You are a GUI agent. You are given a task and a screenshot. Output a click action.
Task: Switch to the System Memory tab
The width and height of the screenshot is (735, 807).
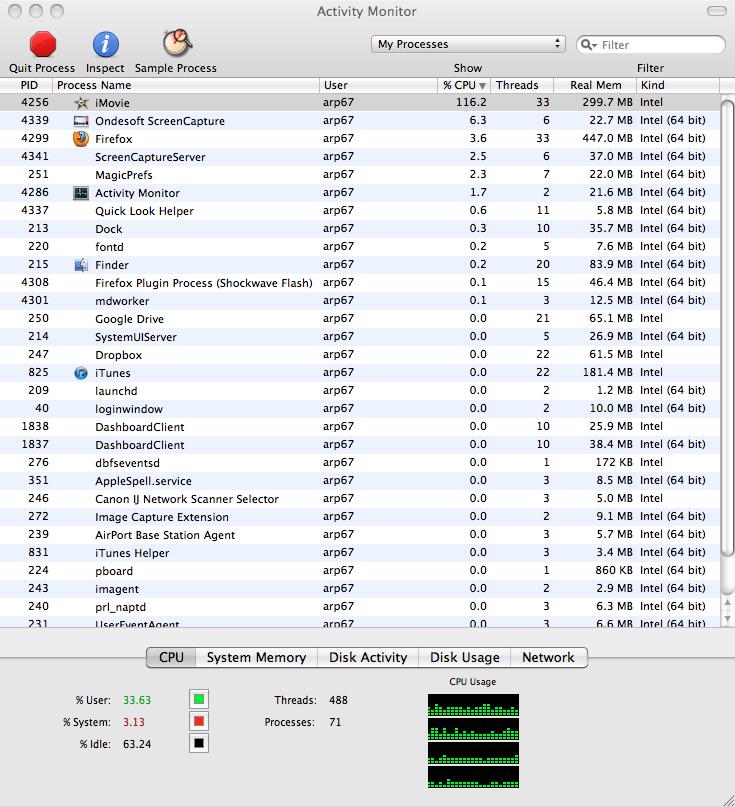pos(256,657)
